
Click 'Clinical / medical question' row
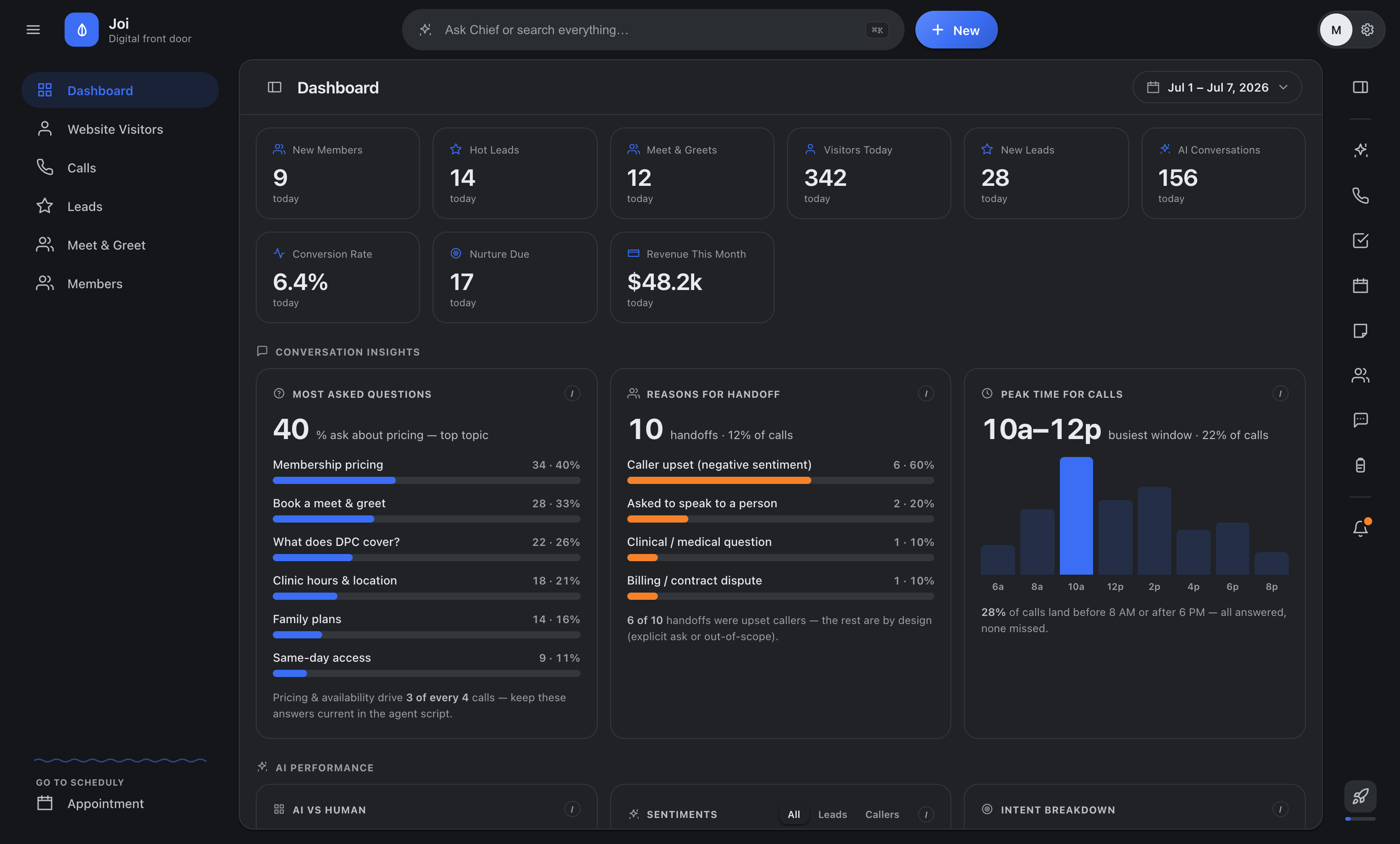click(780, 549)
